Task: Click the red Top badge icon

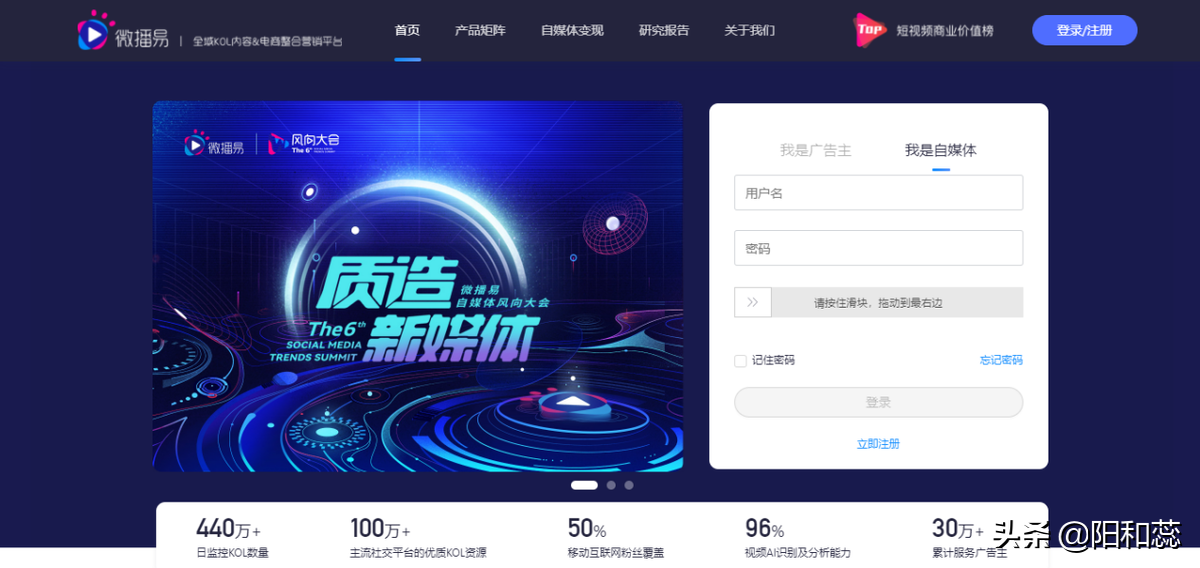Action: point(869,30)
